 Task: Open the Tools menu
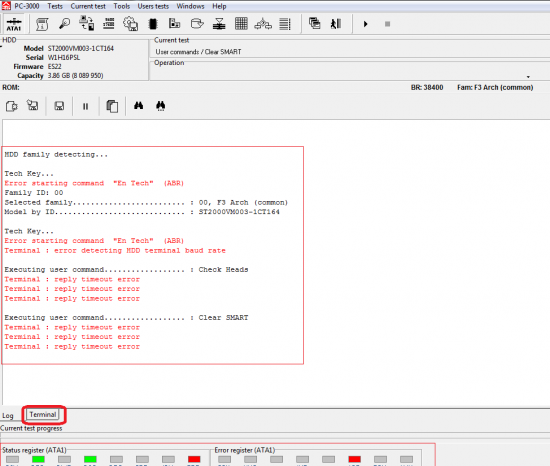point(122,6)
